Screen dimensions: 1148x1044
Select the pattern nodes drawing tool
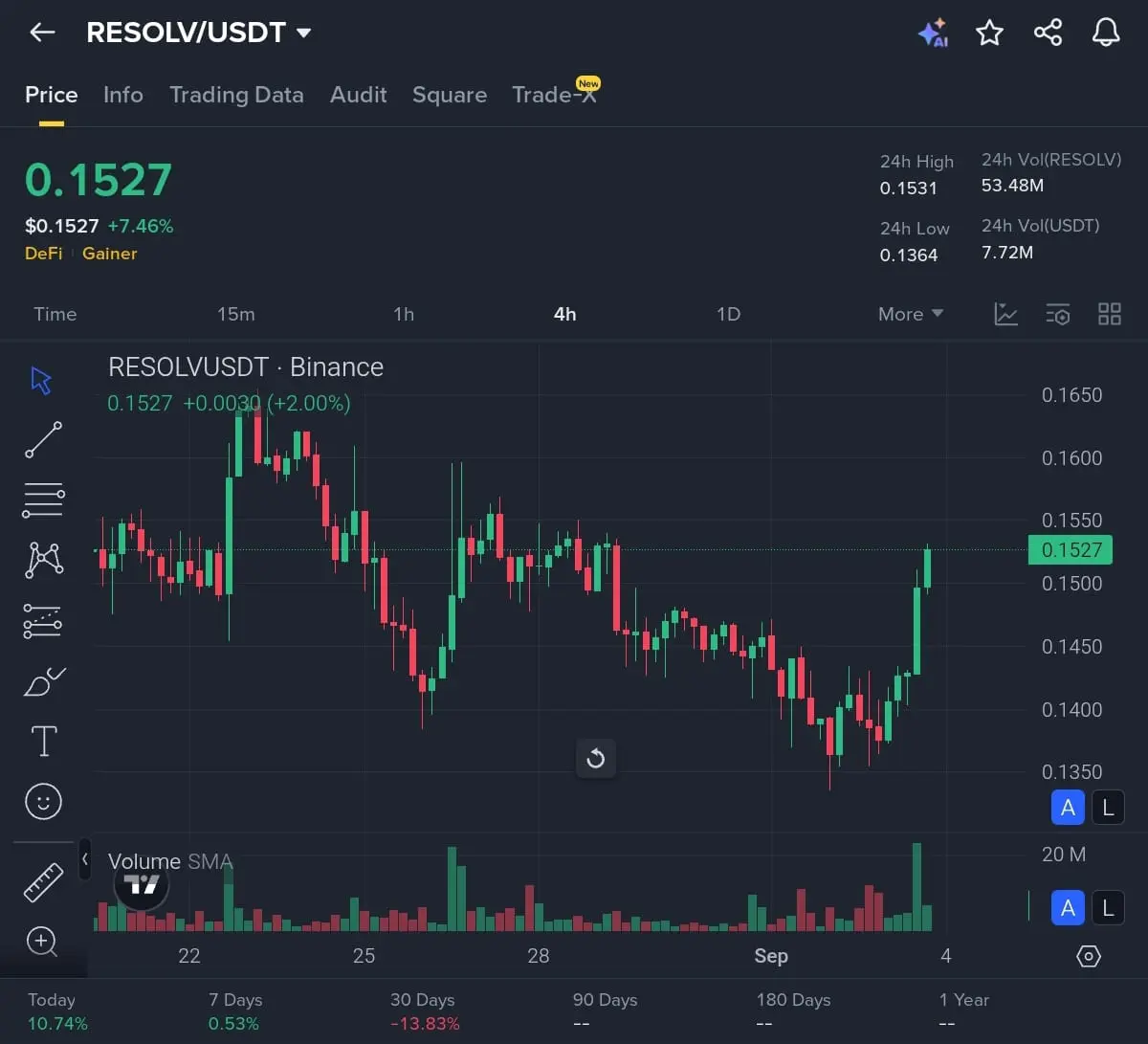coord(43,560)
